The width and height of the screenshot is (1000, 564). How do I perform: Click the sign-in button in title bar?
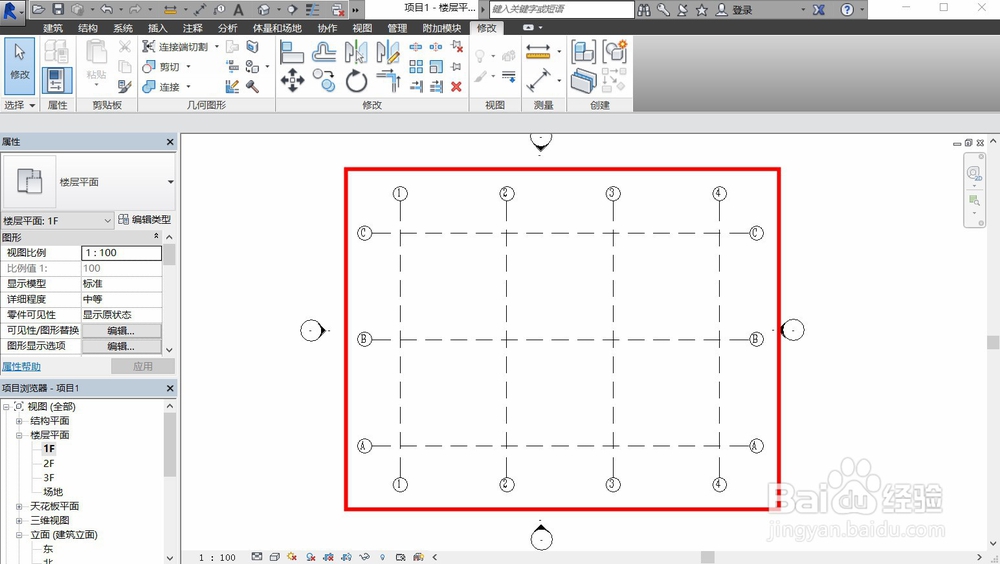point(734,10)
